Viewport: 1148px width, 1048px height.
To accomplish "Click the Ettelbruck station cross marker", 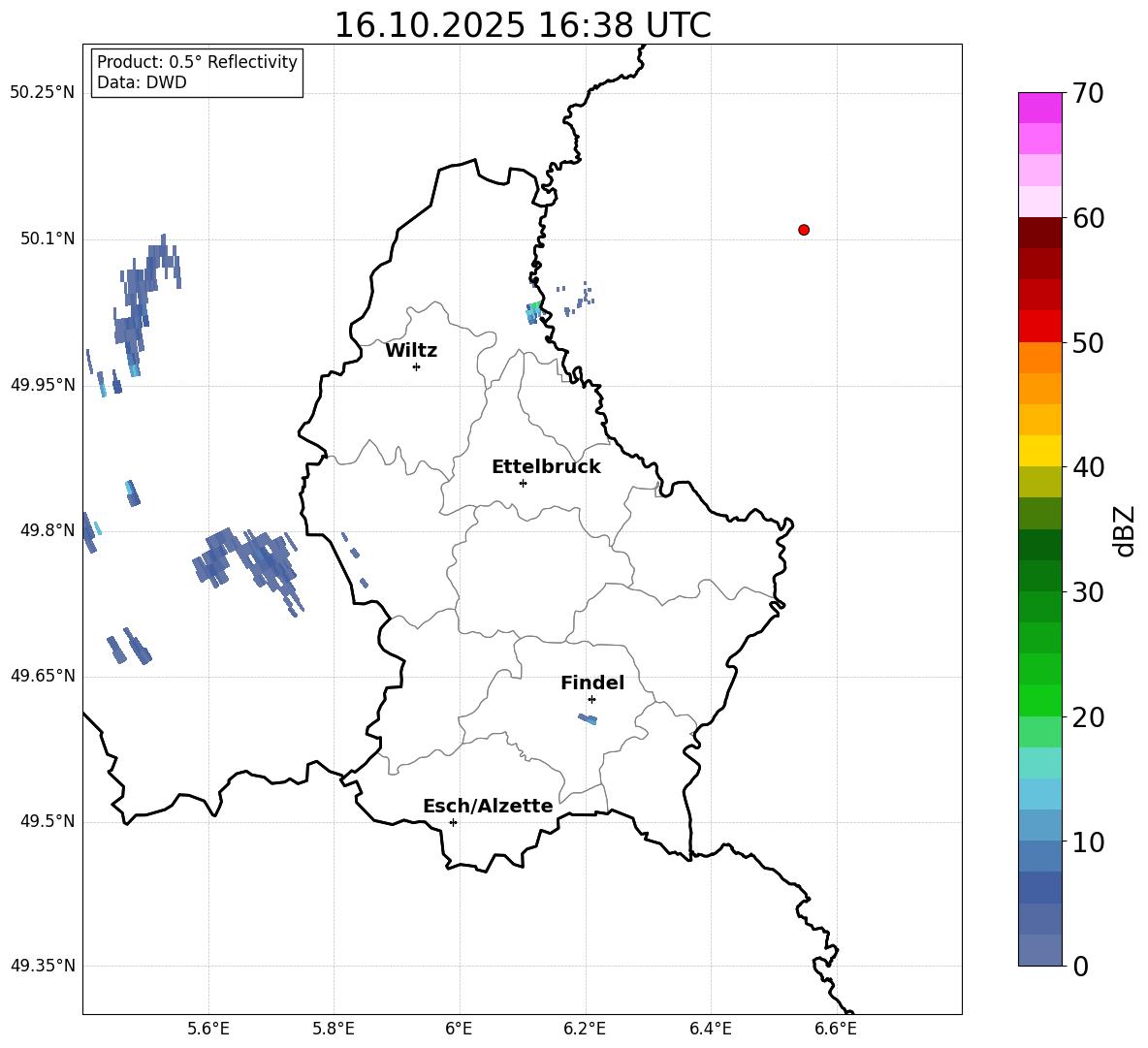I will pyautogui.click(x=523, y=483).
